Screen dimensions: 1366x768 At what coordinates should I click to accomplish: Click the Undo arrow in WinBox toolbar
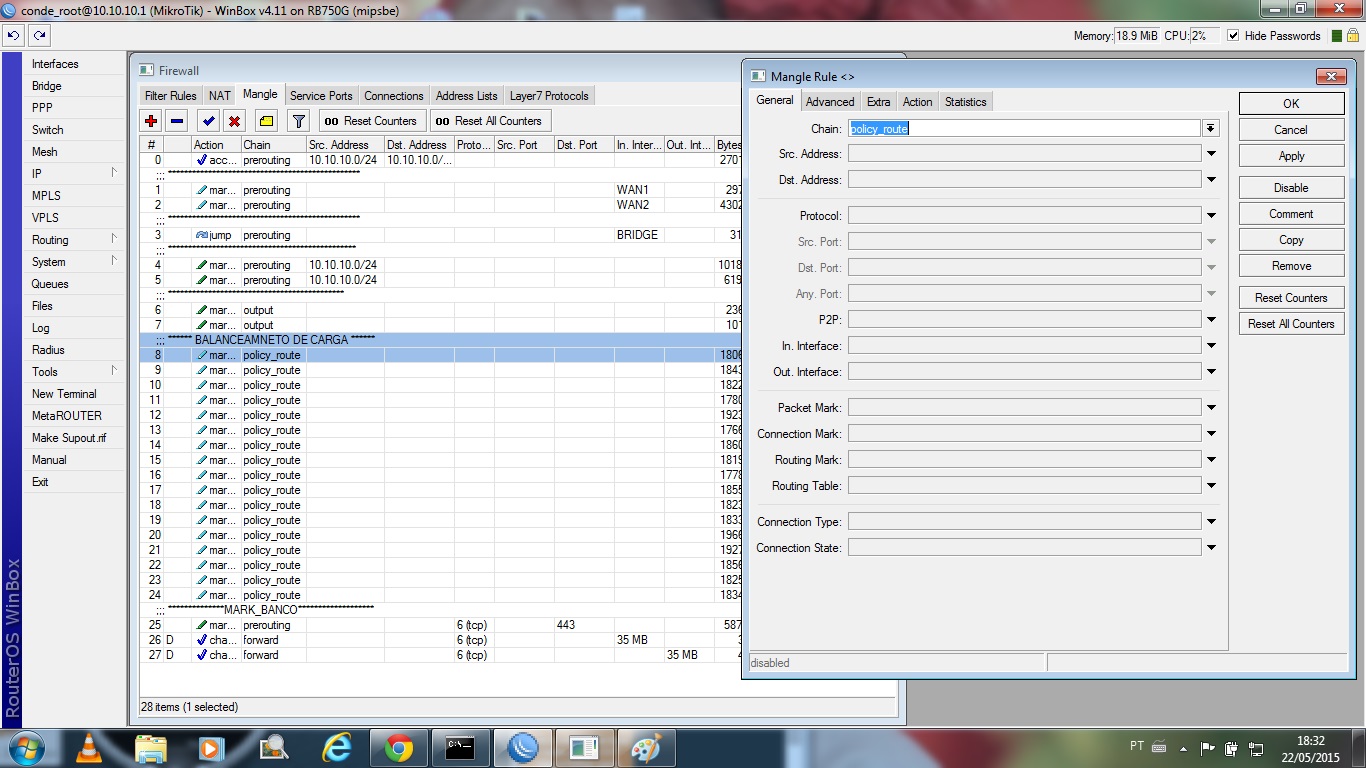click(x=13, y=35)
